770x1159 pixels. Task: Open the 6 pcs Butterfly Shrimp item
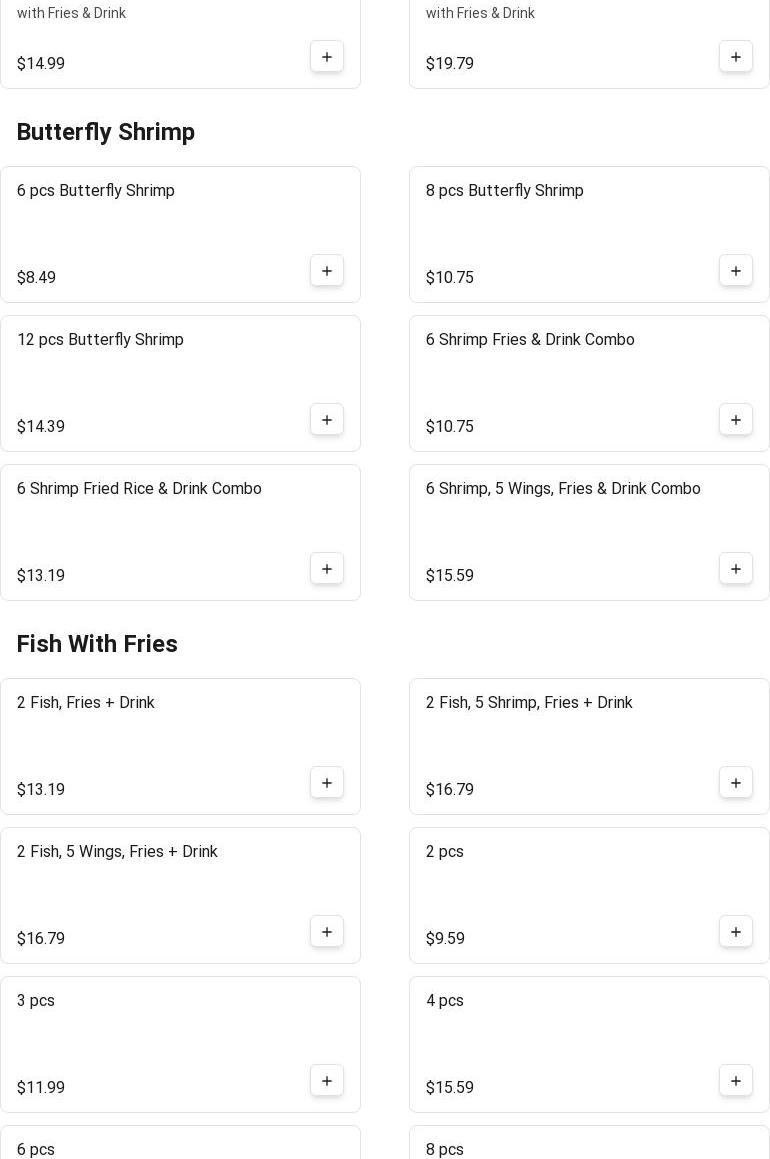pos(96,191)
